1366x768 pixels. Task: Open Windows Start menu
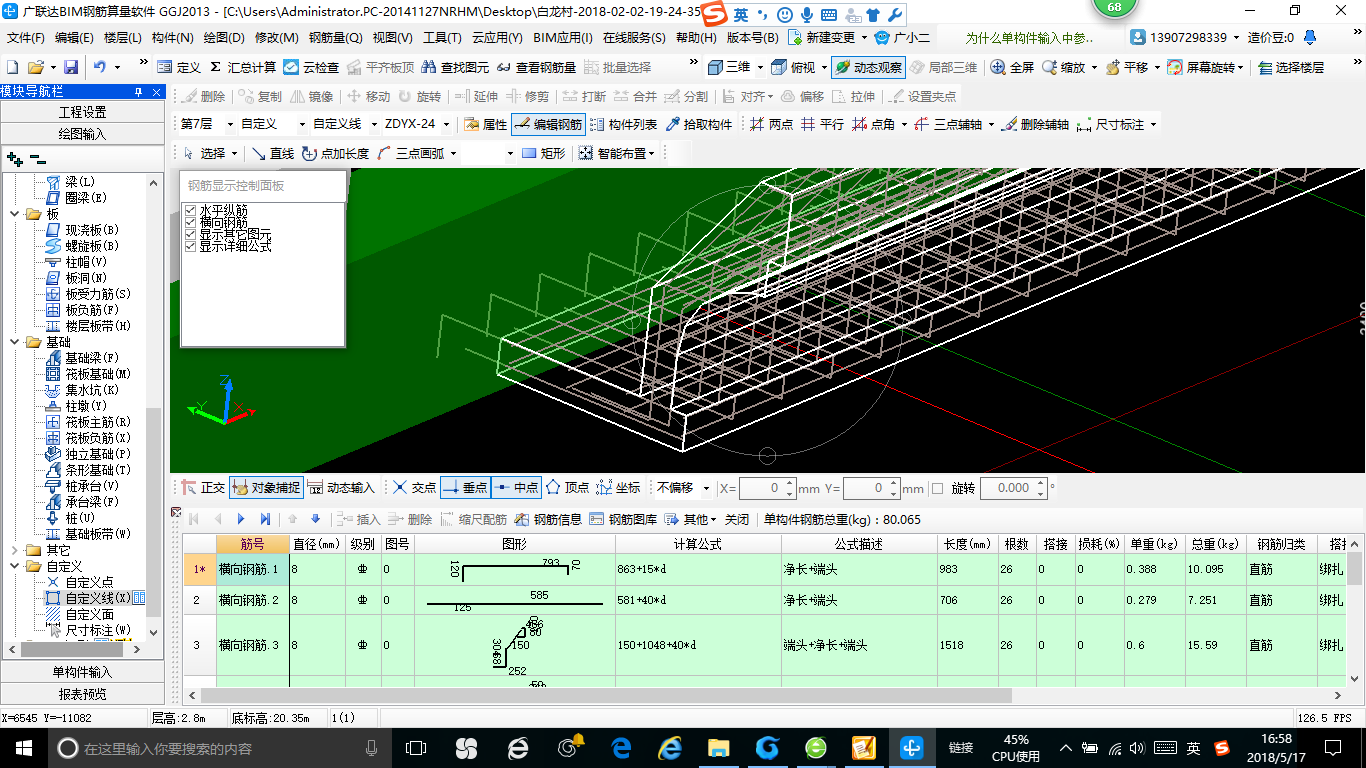click(23, 747)
